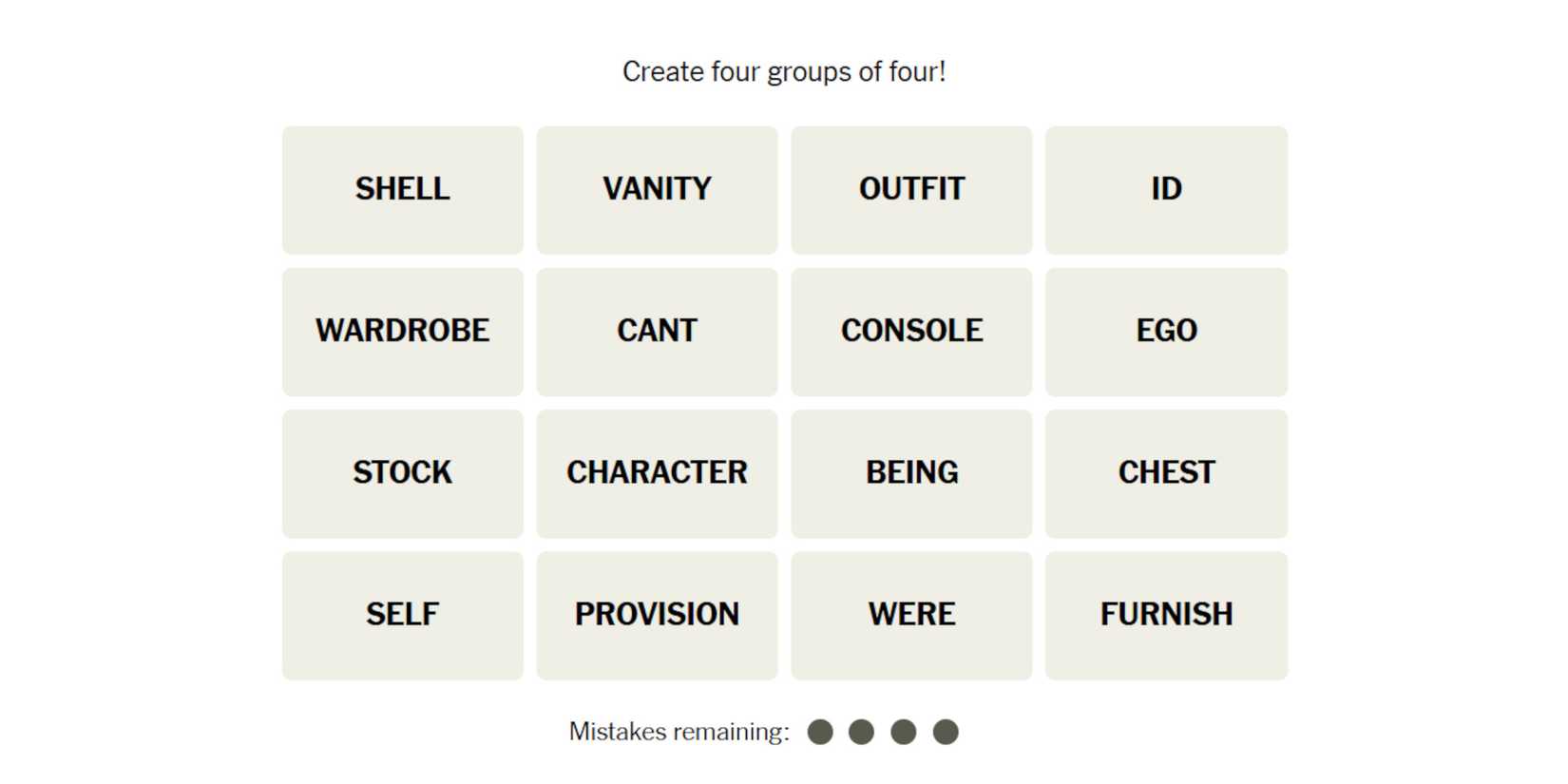Click the CHEST tile
This screenshot has height=784, width=1568.
coord(1166,473)
